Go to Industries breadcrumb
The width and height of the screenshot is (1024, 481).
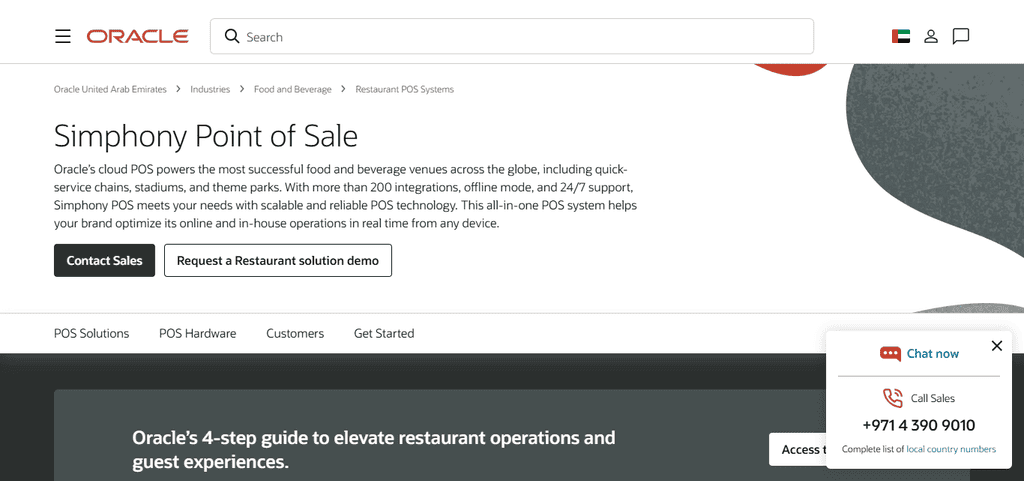210,89
